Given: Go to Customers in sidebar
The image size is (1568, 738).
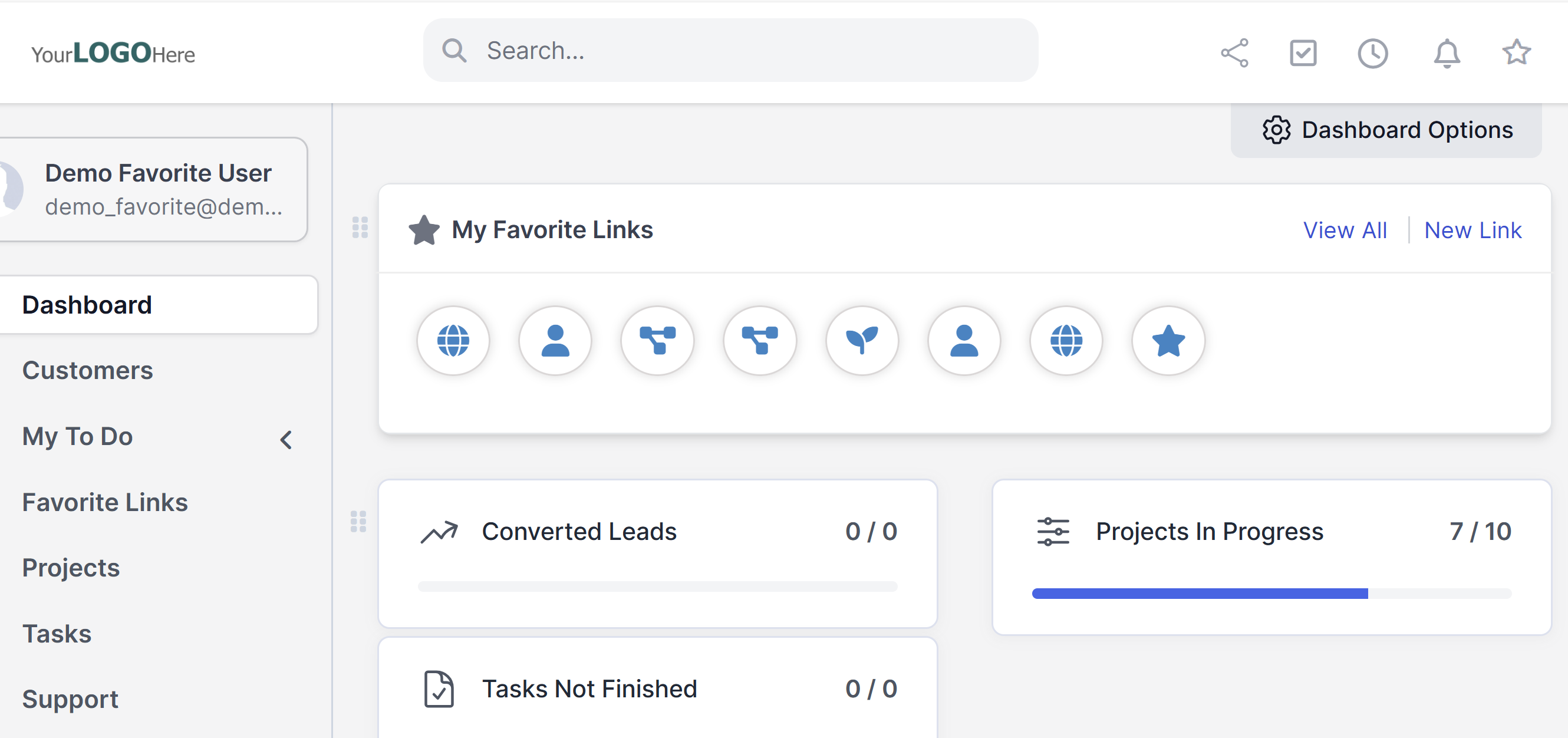Looking at the screenshot, I should [88, 370].
